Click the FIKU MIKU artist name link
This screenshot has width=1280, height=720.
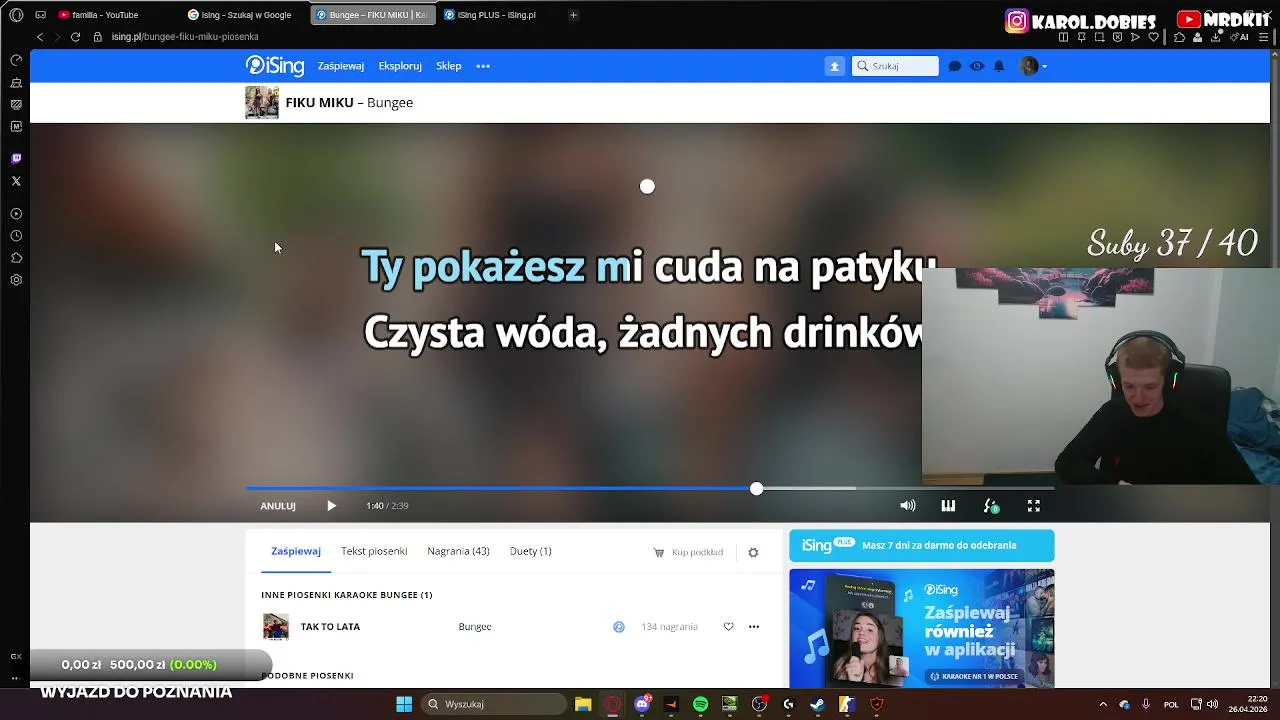(x=320, y=102)
